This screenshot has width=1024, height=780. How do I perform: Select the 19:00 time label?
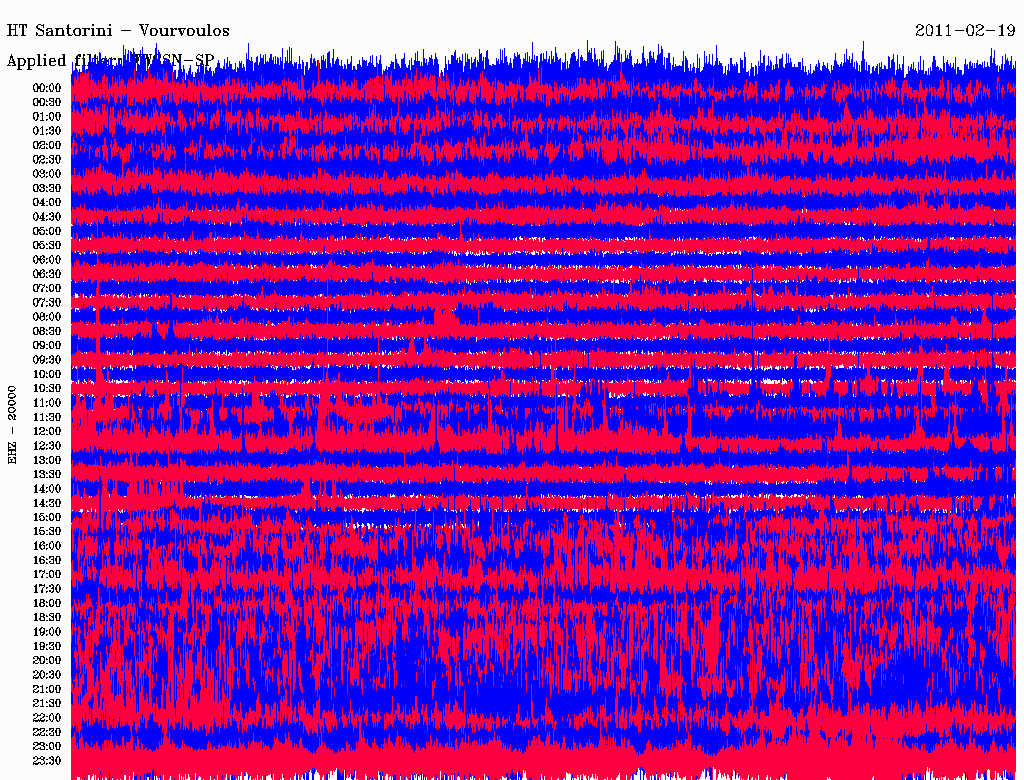click(47, 632)
